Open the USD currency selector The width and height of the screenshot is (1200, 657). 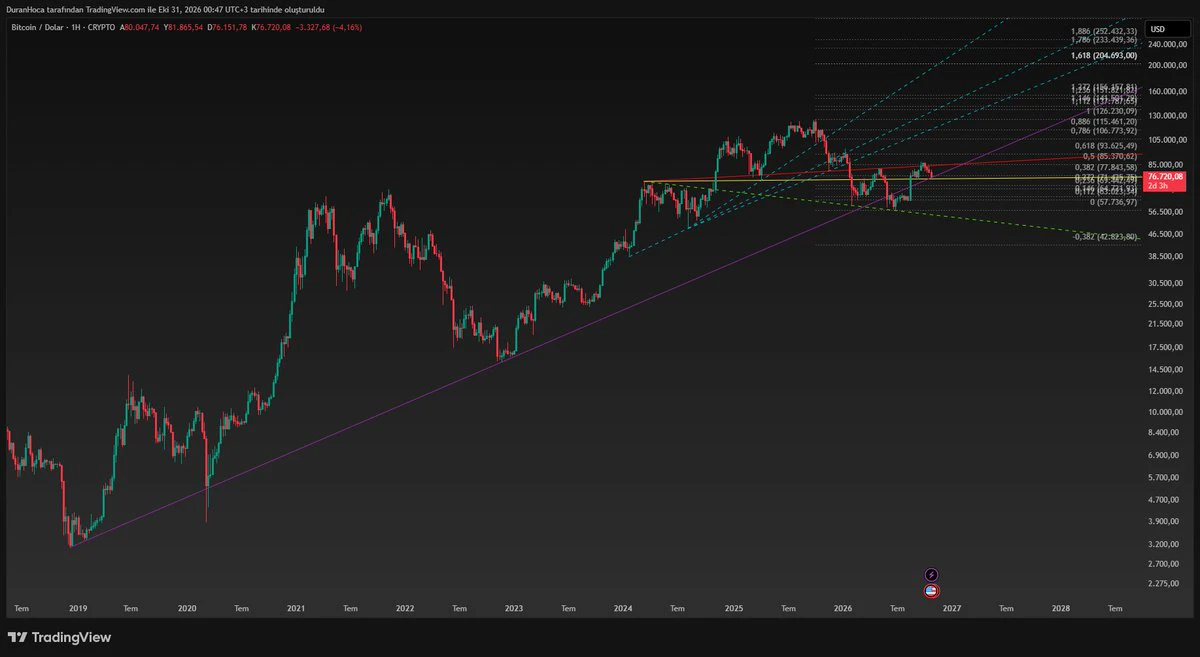(1159, 29)
